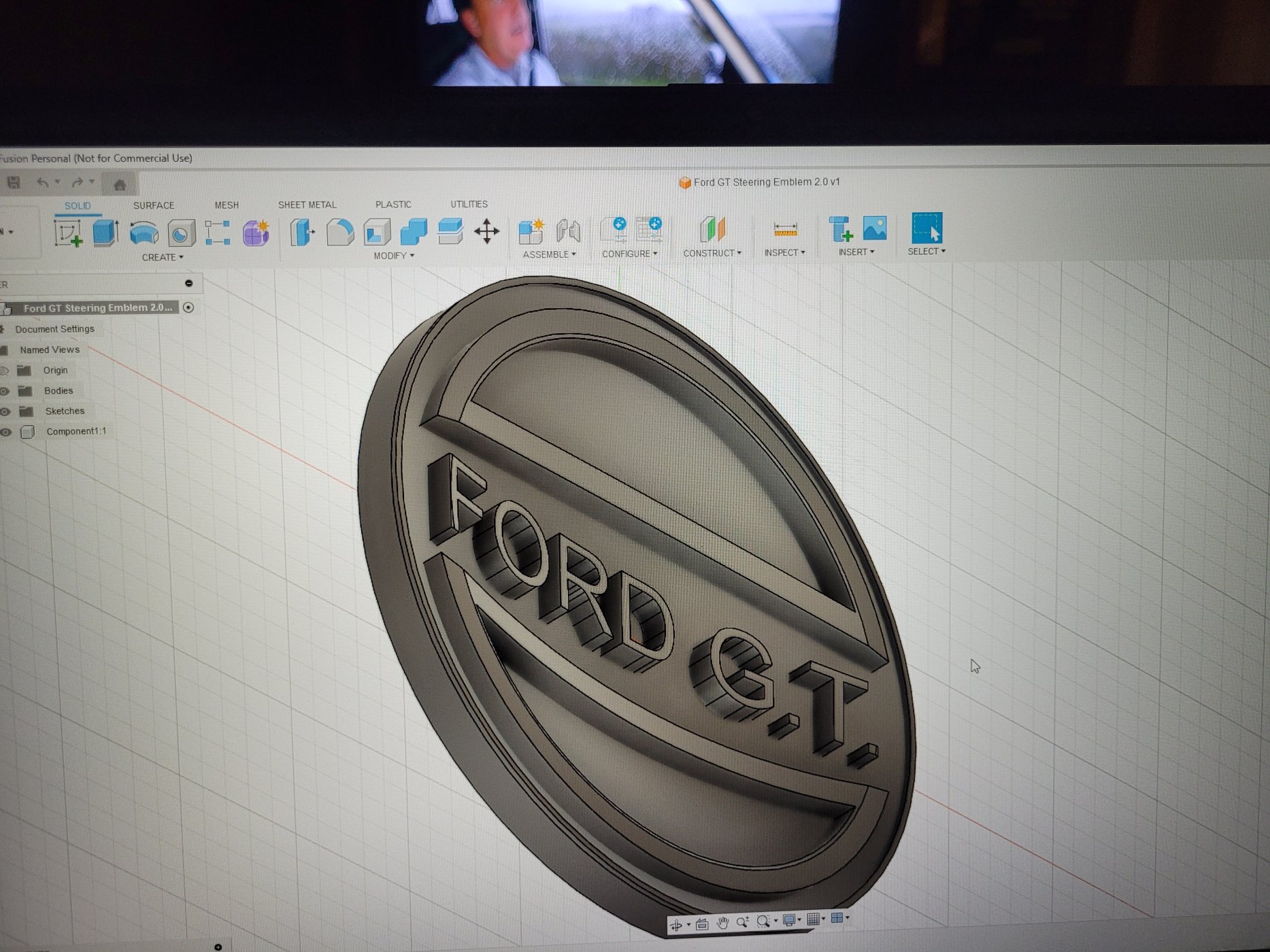1270x952 pixels.
Task: Hide the Sketches folder with eye toggle
Action: coord(5,411)
